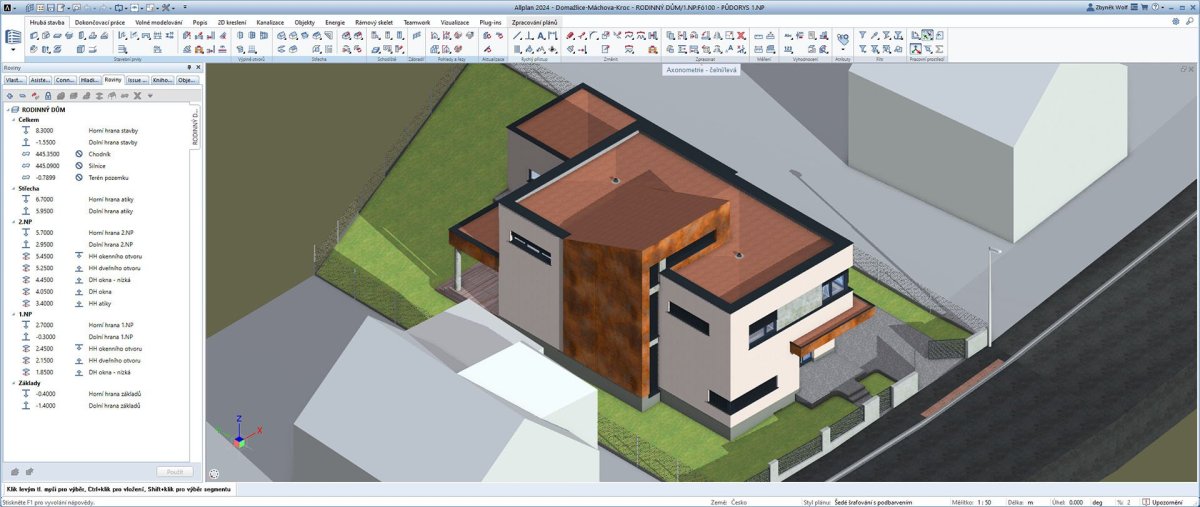Collapse the Základy group in the tree
This screenshot has height=507, width=1200.
click(x=11, y=383)
